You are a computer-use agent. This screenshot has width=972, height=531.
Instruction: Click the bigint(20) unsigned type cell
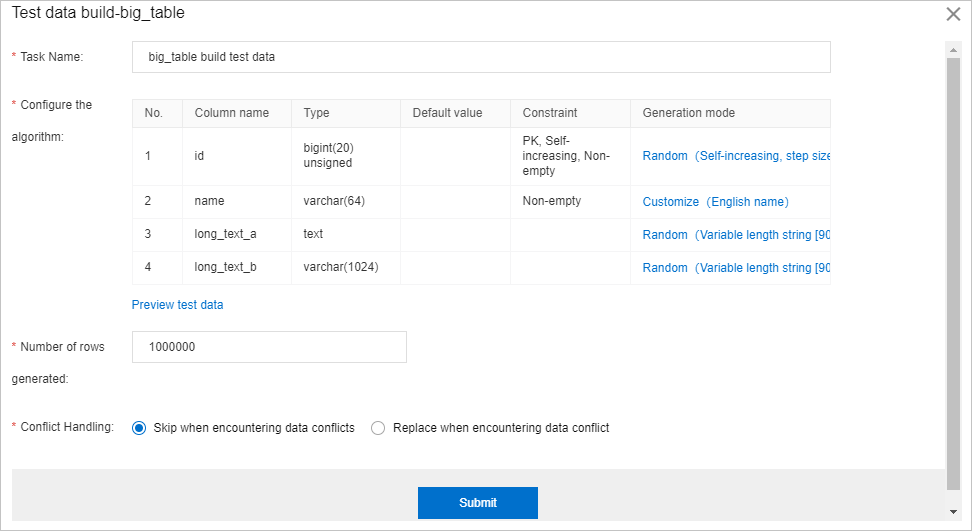pos(346,156)
